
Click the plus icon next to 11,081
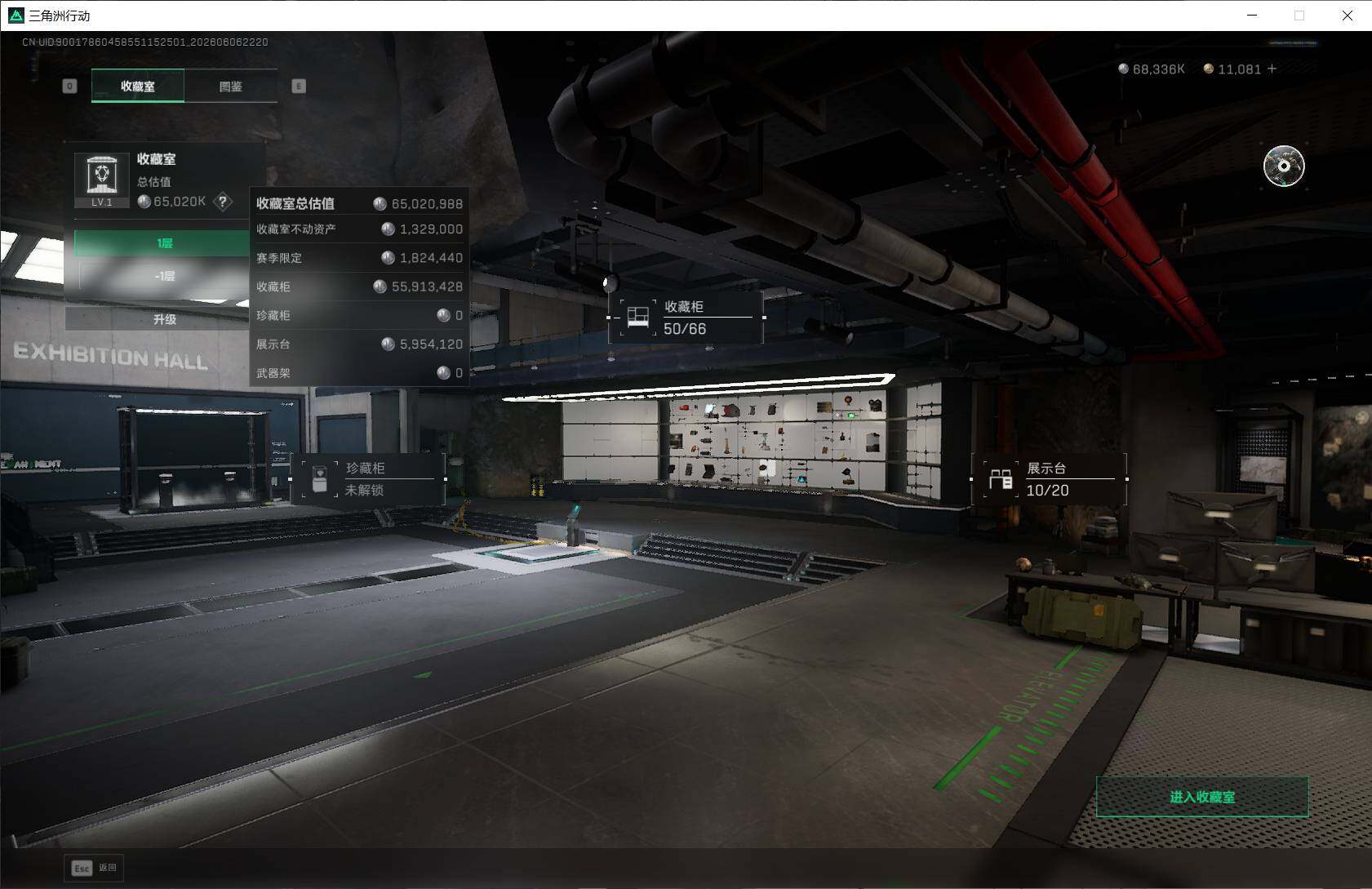click(1272, 69)
